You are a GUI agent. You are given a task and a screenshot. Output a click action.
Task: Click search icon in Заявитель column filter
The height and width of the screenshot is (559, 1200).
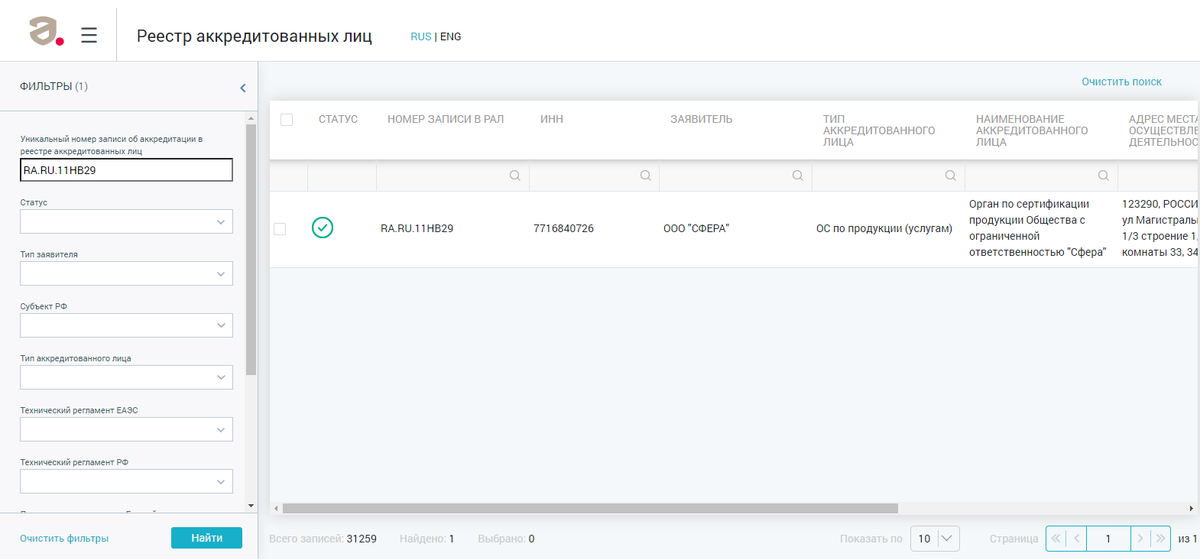point(798,175)
